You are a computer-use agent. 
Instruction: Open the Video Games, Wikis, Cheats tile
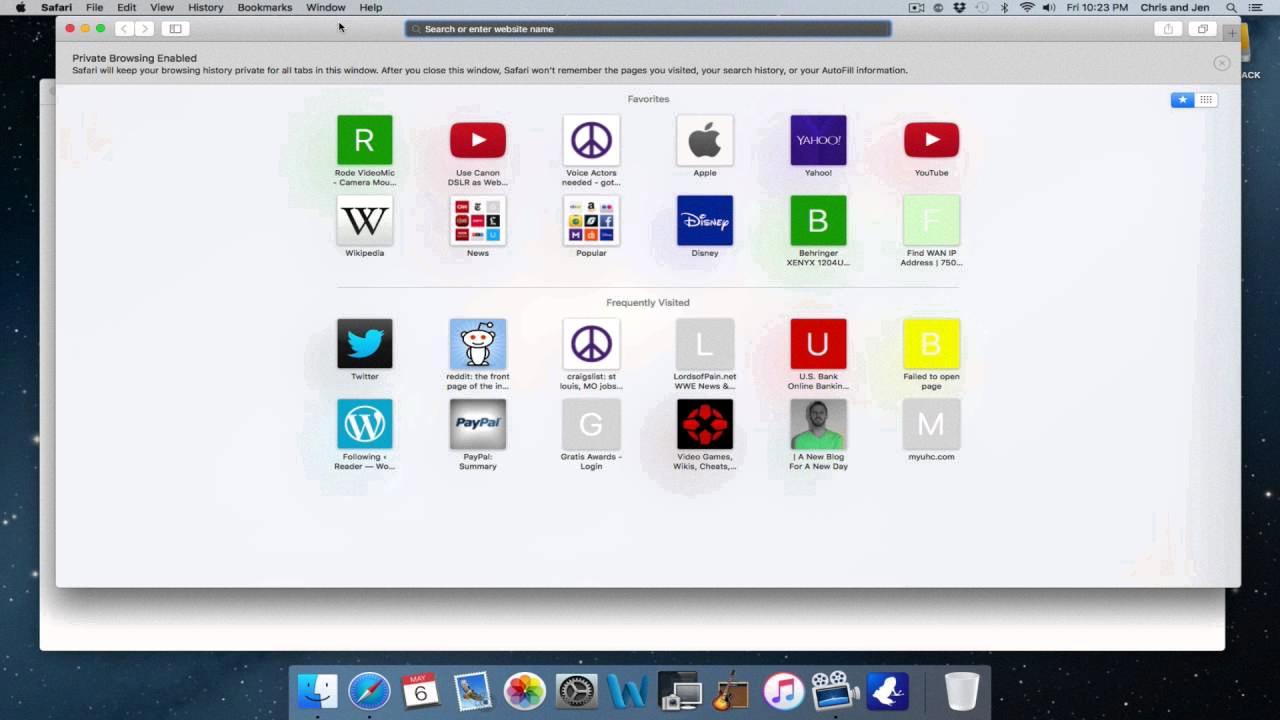tap(705, 424)
